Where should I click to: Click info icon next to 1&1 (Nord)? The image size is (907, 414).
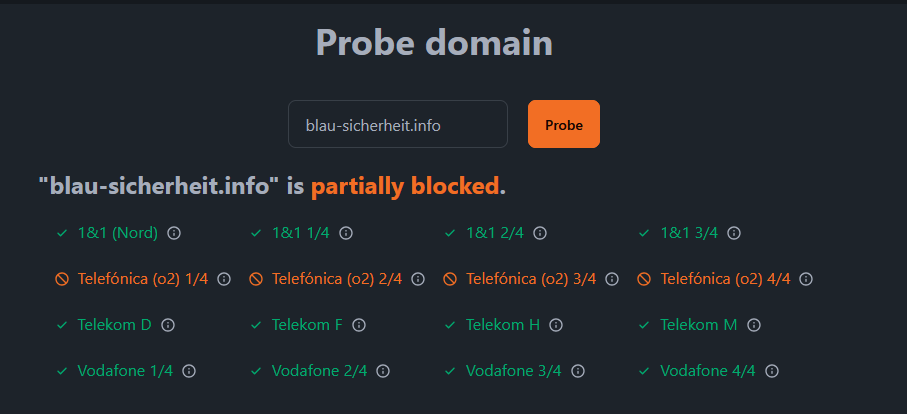174,233
